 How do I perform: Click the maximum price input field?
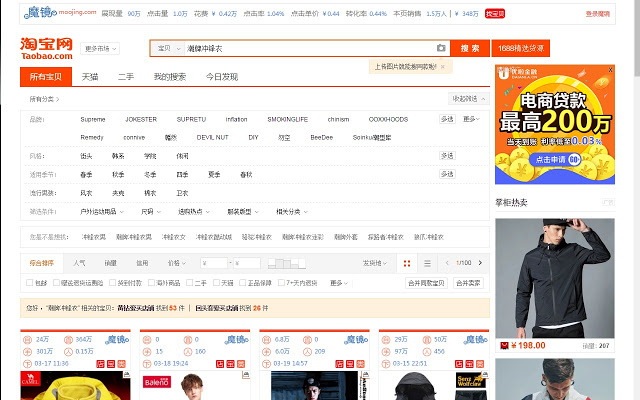(x=247, y=263)
